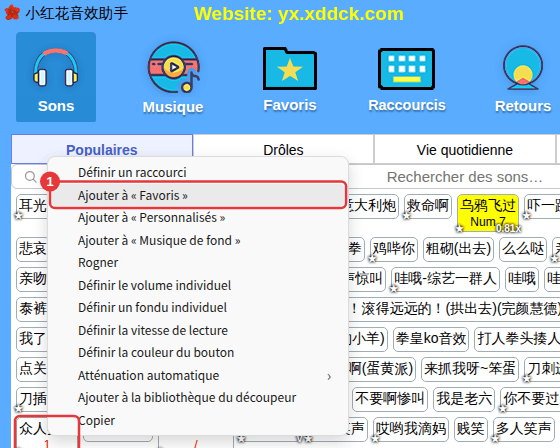560x448 pixels.
Task: Click the Rechercher des sons search field
Action: coord(464,177)
